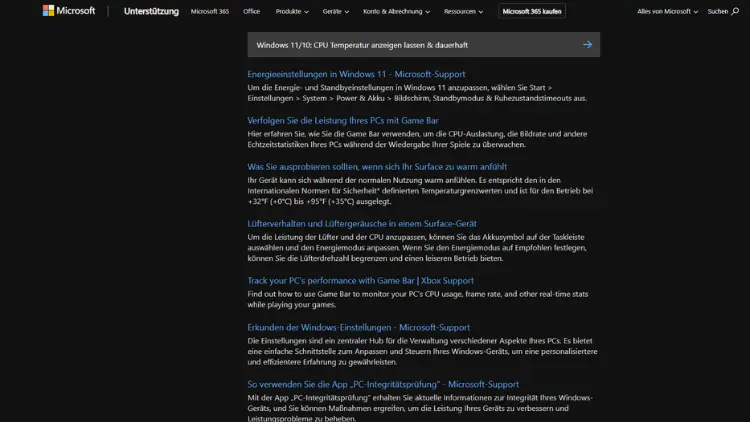Click the Microsoft logo
This screenshot has height=422, width=750.
coord(69,11)
